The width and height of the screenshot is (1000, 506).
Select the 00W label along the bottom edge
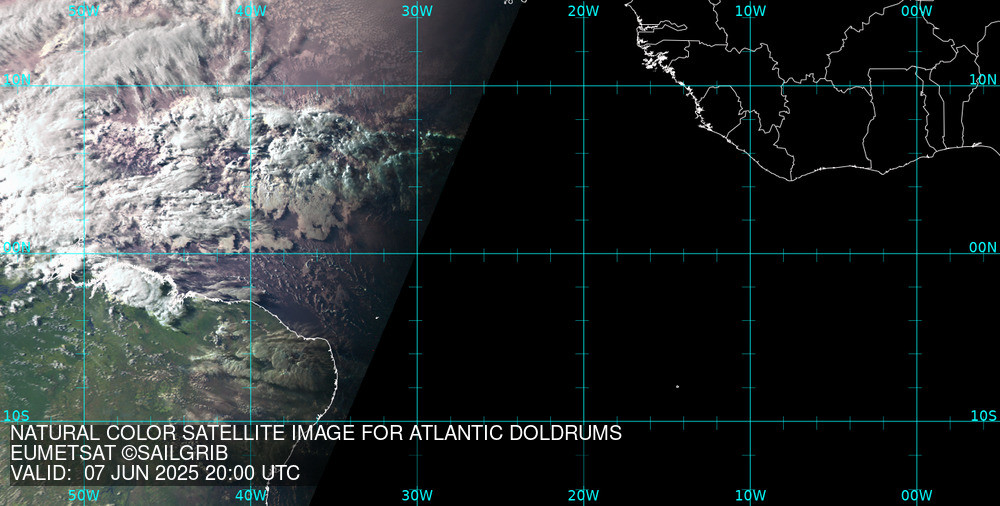(x=917, y=495)
